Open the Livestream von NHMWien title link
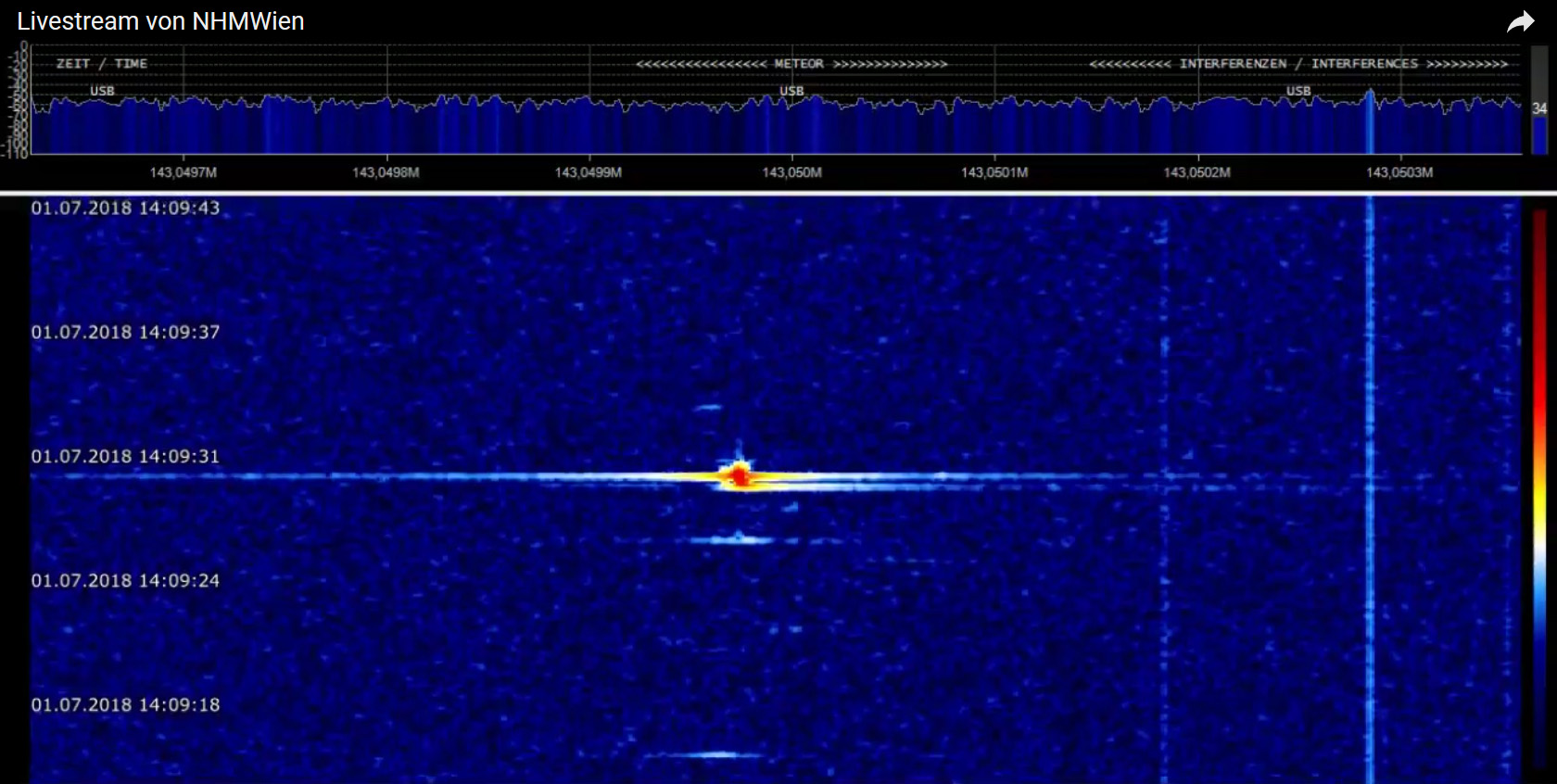Image resolution: width=1557 pixels, height=784 pixels. pyautogui.click(x=160, y=21)
